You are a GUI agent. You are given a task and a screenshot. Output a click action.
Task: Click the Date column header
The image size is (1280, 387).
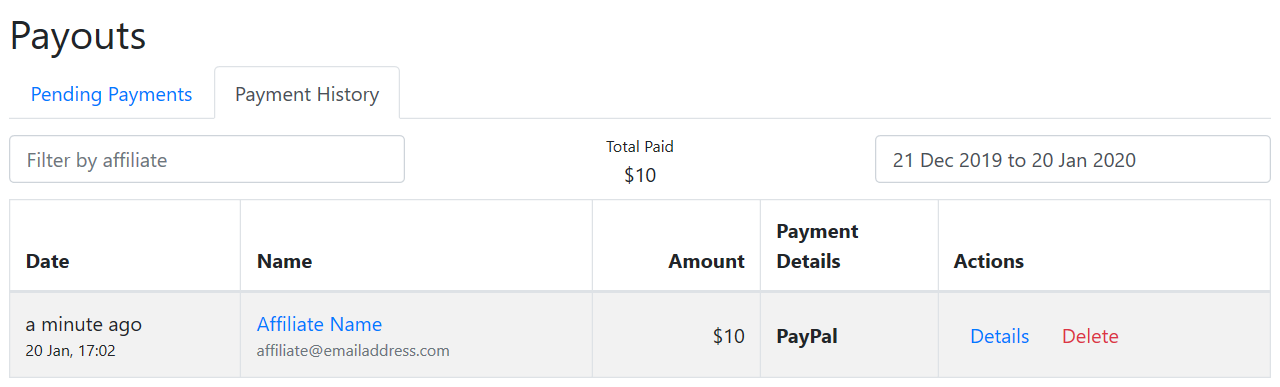coord(48,261)
